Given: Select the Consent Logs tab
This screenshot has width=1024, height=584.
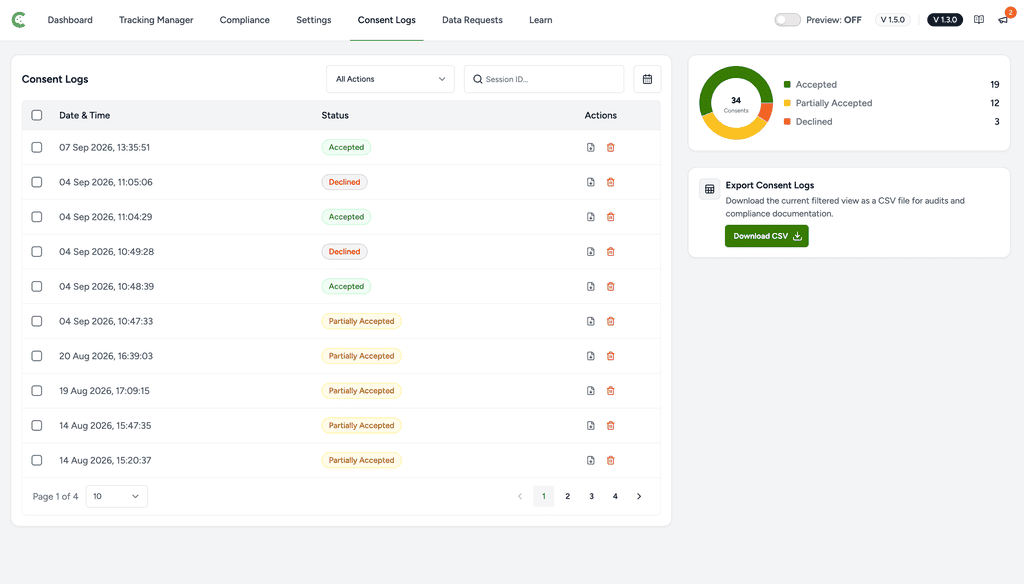Looking at the screenshot, I should [x=387, y=20].
